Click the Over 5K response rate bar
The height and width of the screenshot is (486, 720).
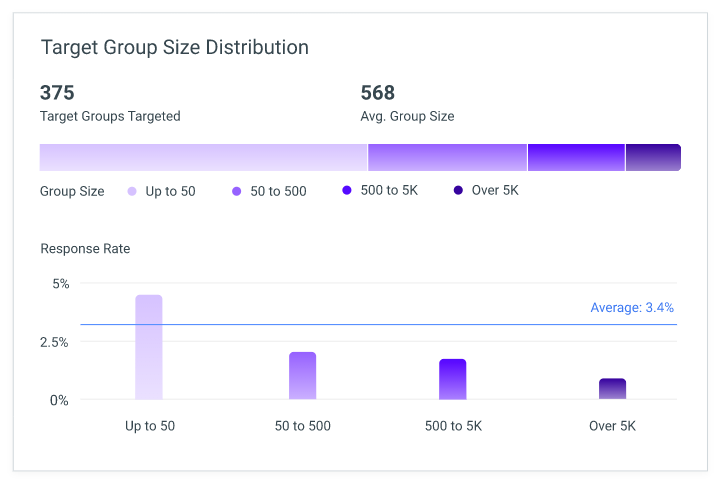[613, 389]
